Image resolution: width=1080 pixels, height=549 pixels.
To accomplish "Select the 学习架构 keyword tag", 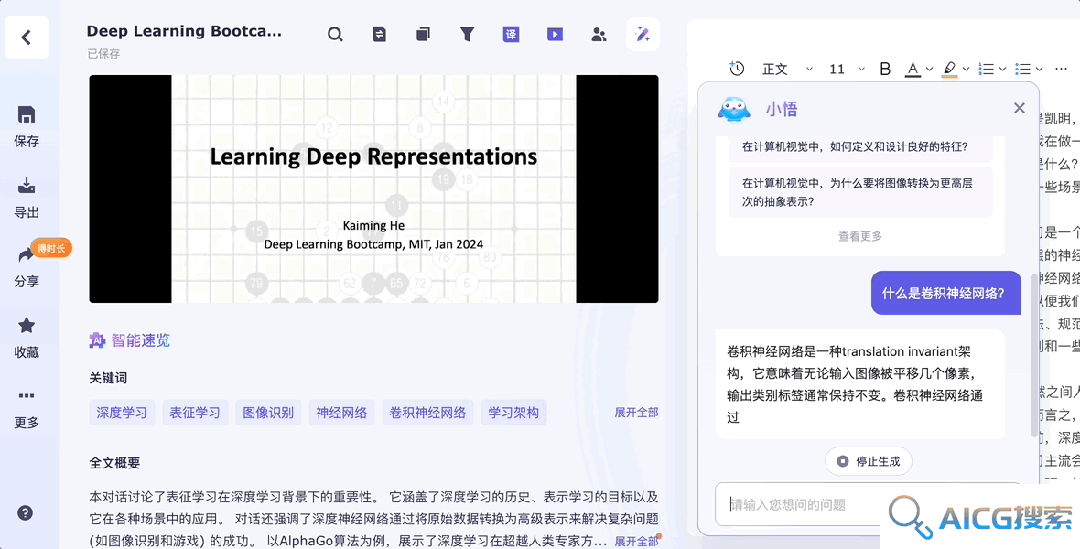I will click(x=513, y=413).
